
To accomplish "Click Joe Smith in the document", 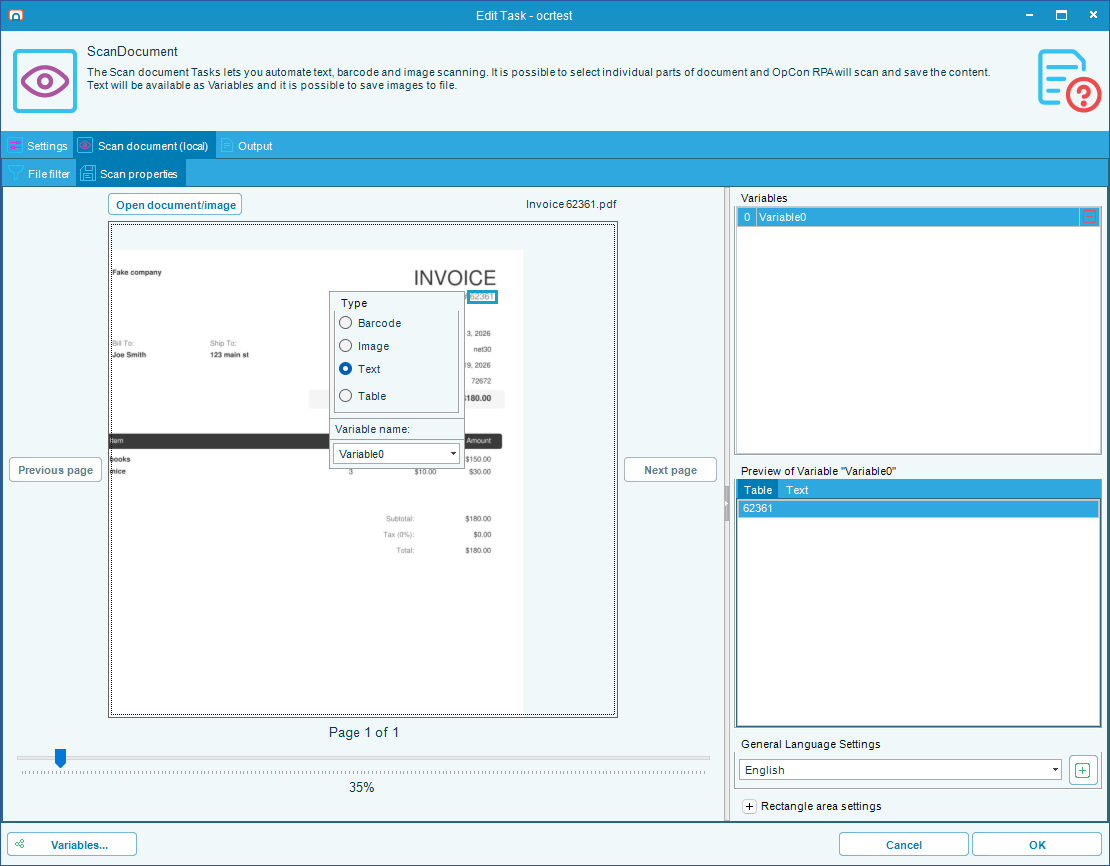I will tap(129, 355).
